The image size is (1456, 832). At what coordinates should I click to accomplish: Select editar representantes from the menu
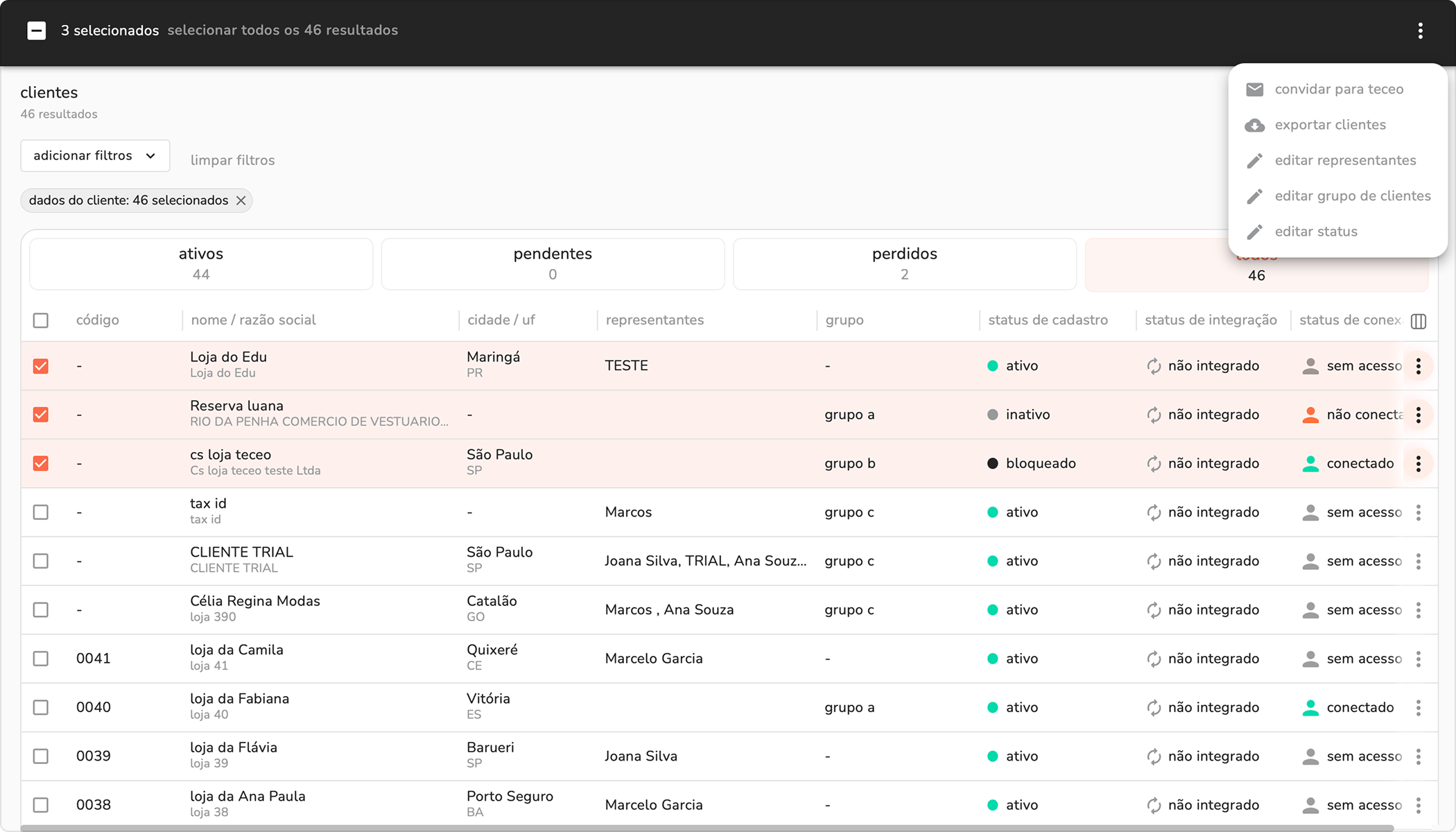(x=1344, y=160)
